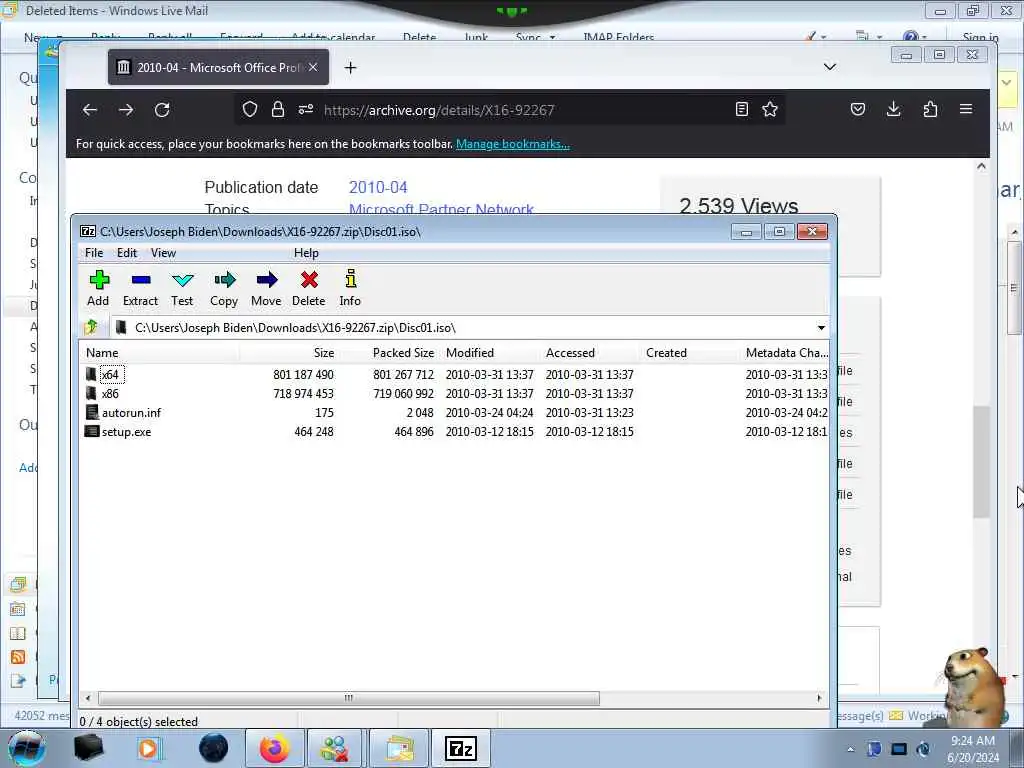1024x768 pixels.
Task: Click the Firefox page vertical scrollbar thumb
Action: (981, 462)
